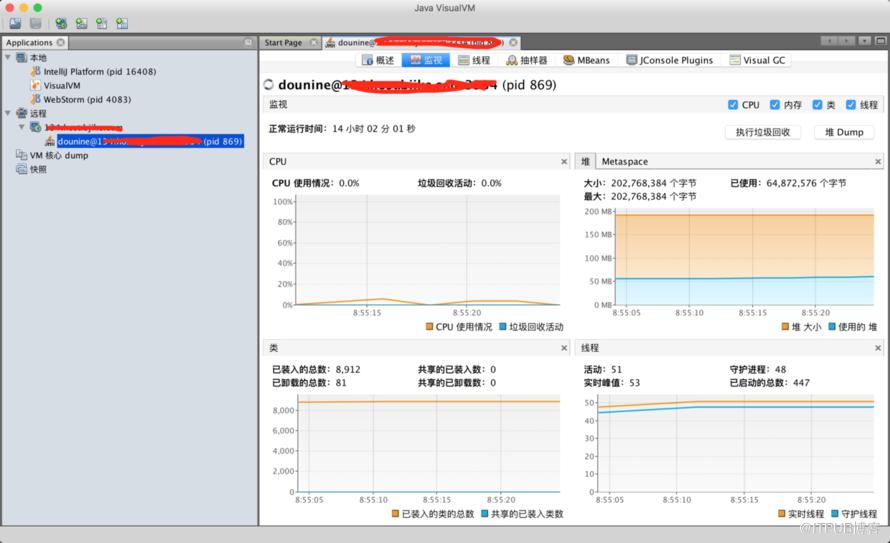Select the 监视 monitor tab

tap(426, 60)
